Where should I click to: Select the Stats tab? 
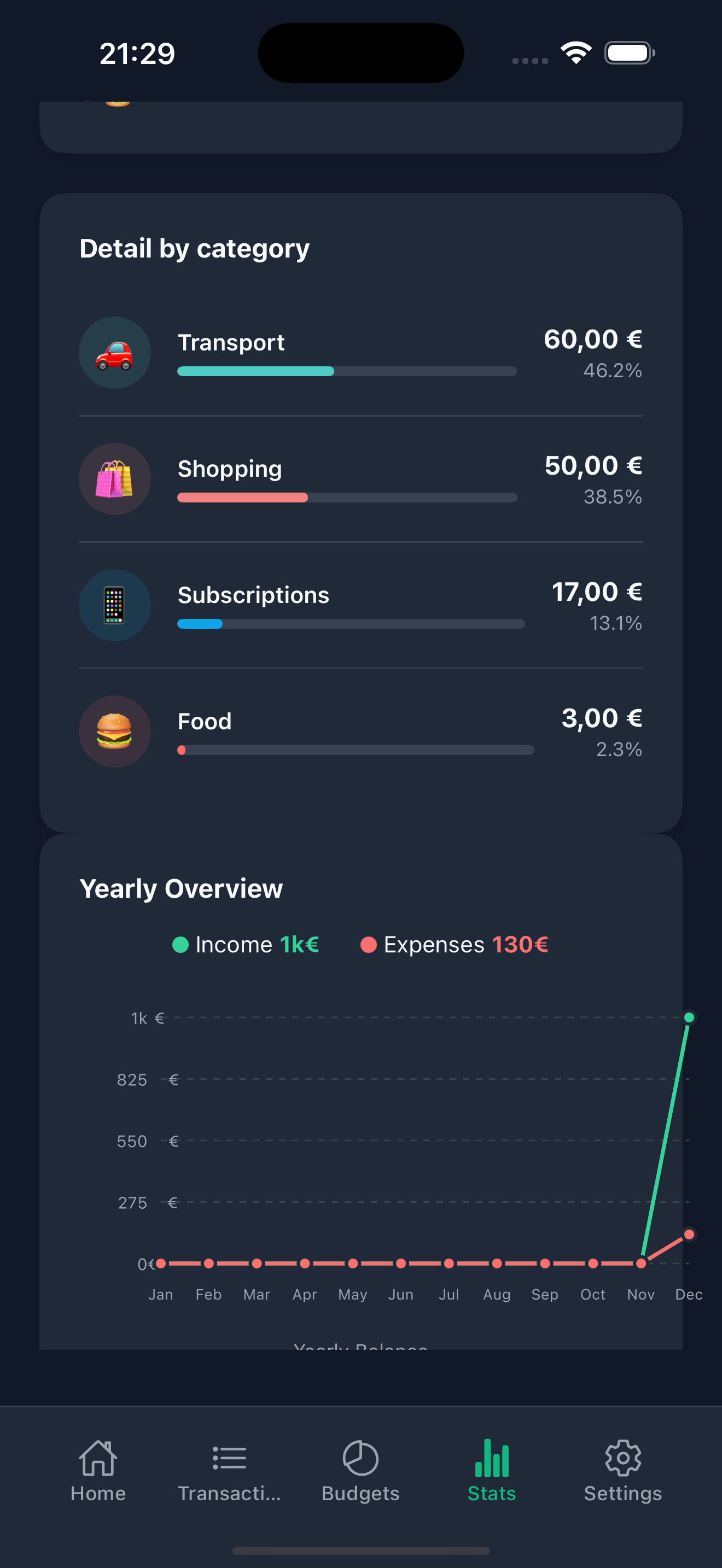coord(491,1470)
